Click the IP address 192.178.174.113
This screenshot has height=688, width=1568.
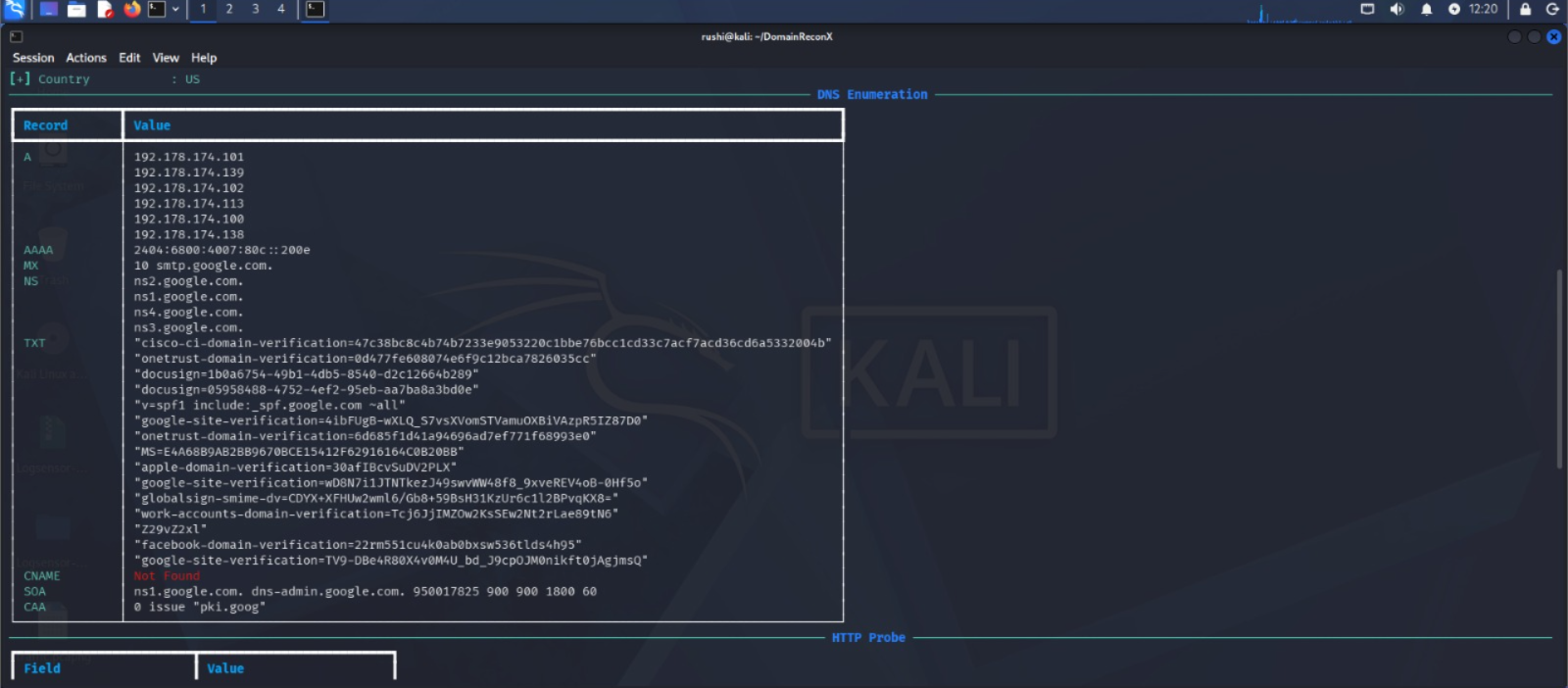189,204
